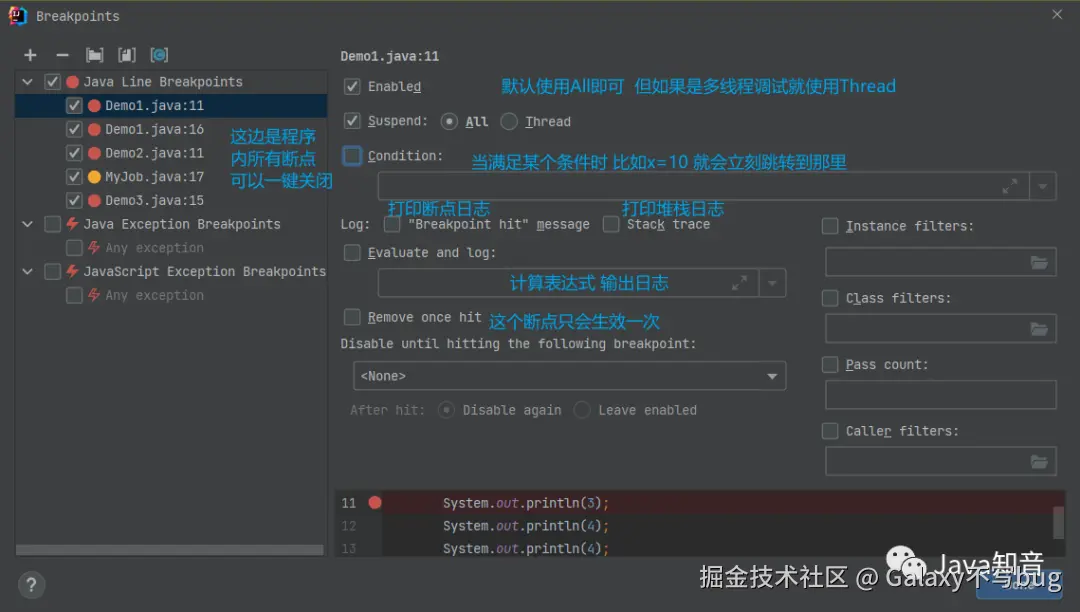Screen dimensions: 1080x612
Task: Click the Caller filters input field
Action: coord(940,461)
